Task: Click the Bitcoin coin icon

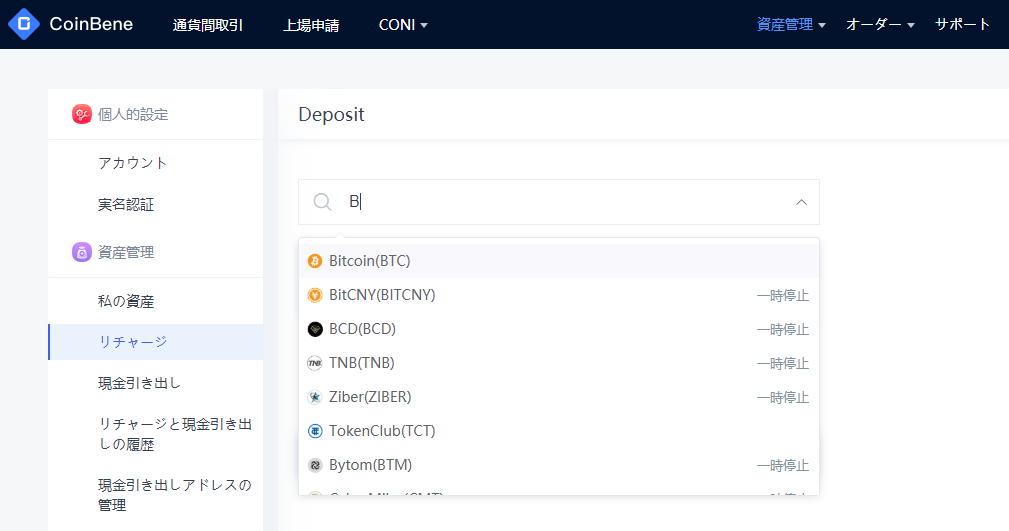Action: click(x=315, y=261)
